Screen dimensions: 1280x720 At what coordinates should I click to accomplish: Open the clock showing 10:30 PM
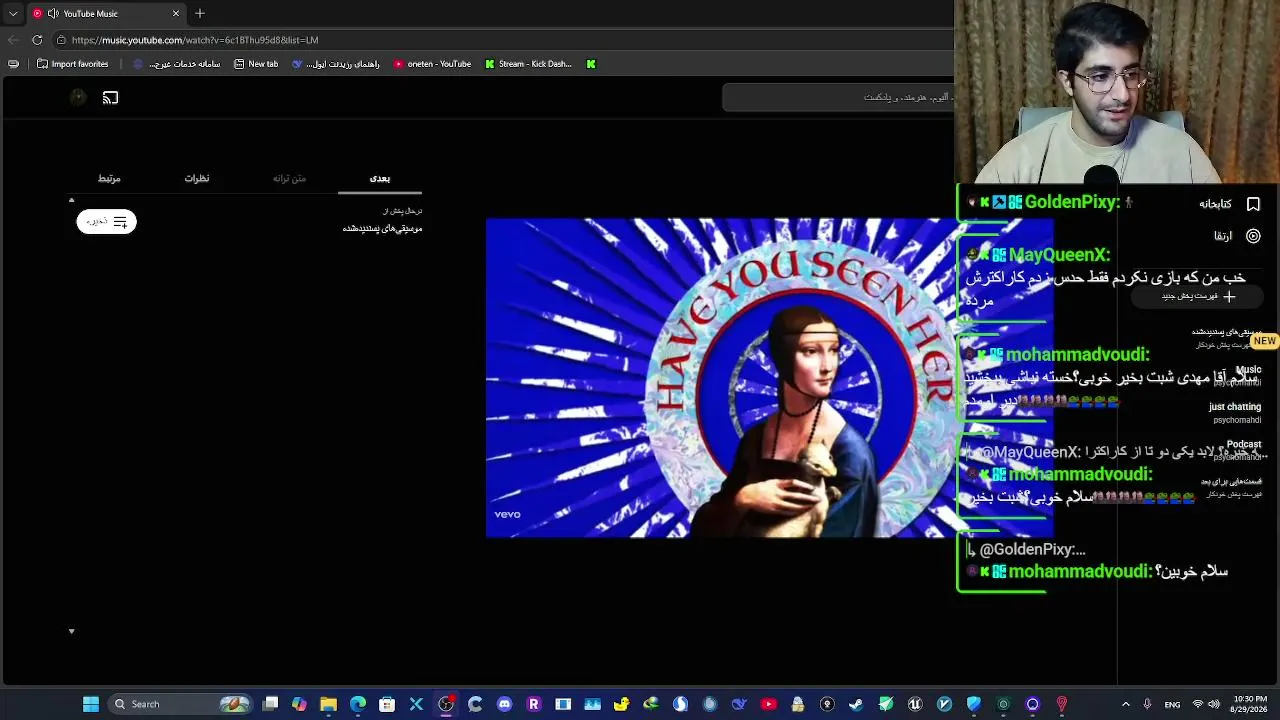pyautogui.click(x=1250, y=704)
